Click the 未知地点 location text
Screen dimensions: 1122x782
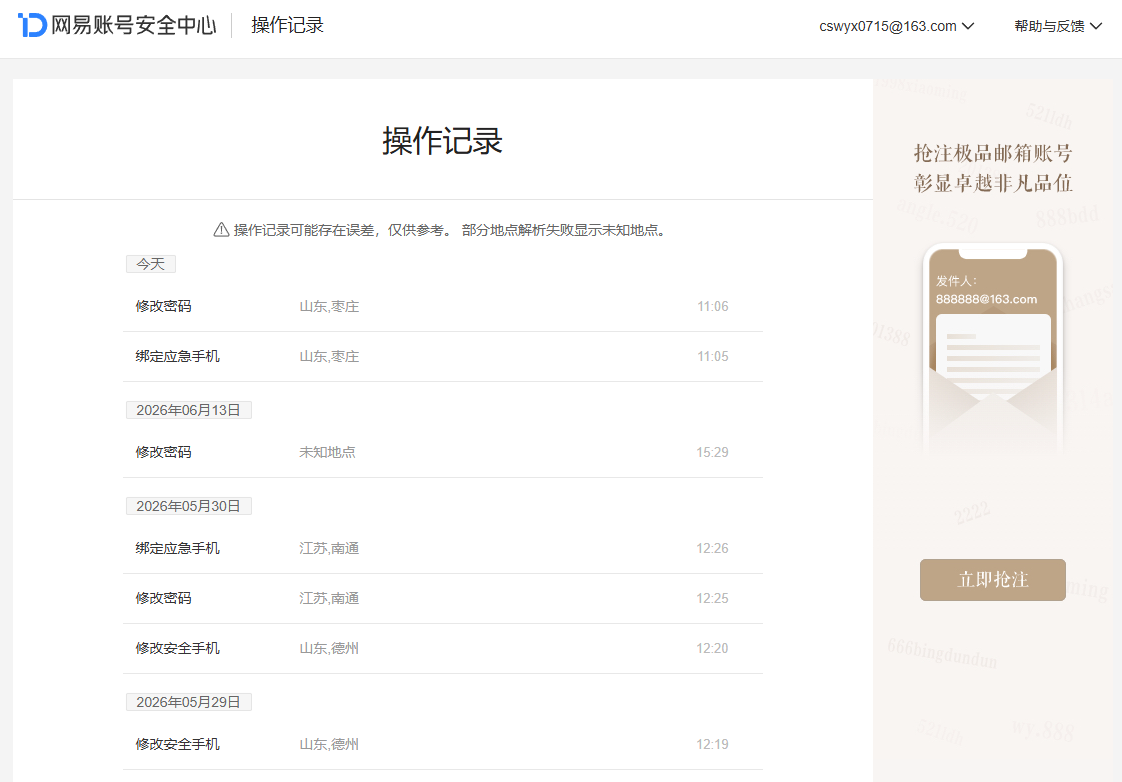tap(327, 452)
